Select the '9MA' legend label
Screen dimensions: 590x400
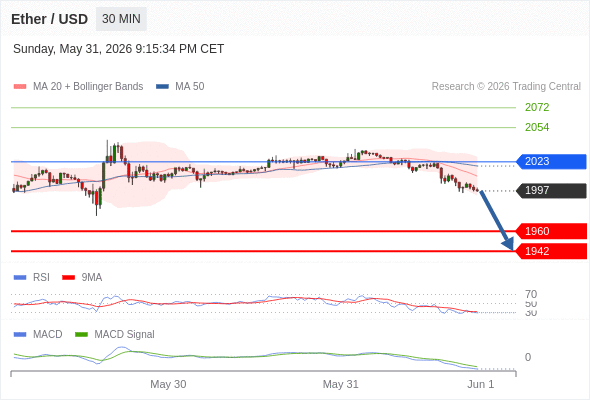[92, 278]
